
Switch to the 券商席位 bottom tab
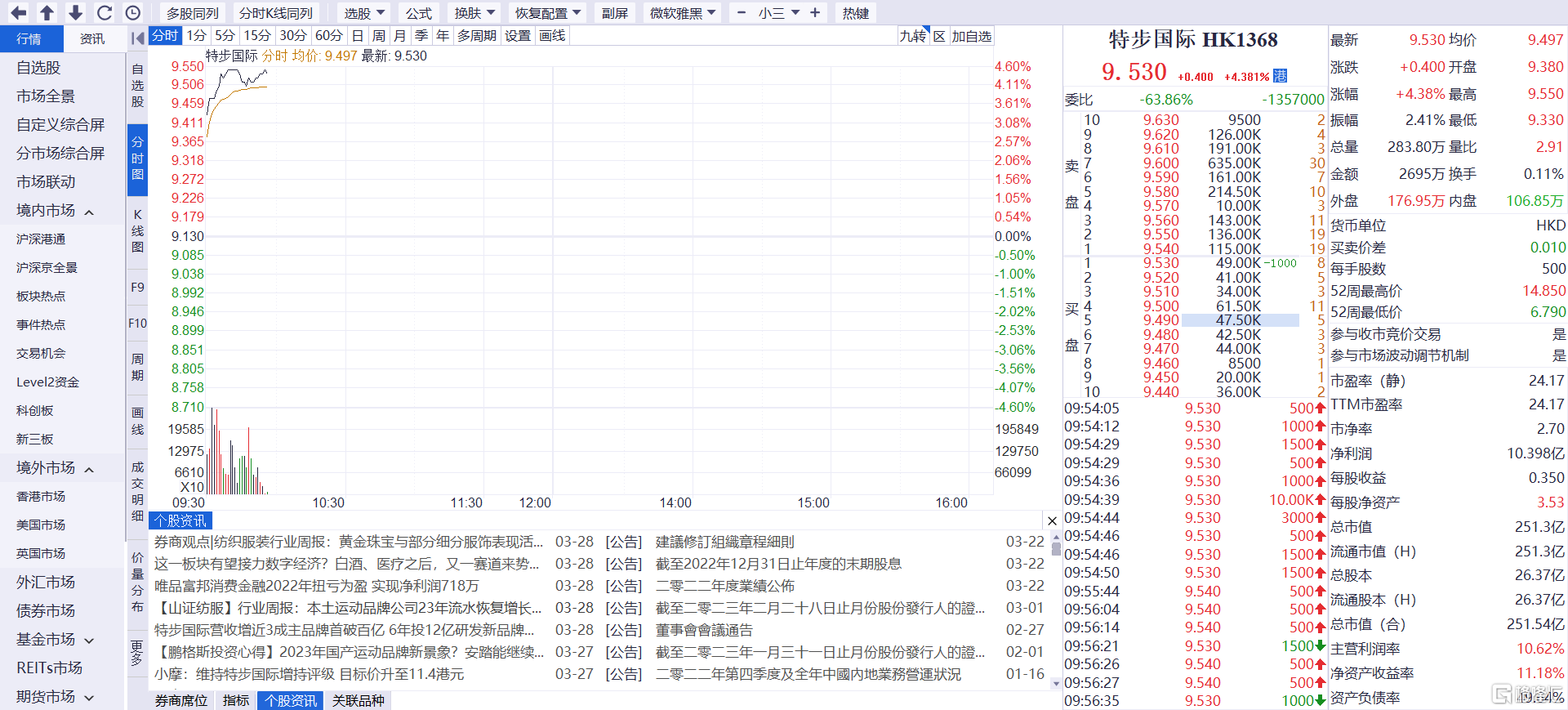coord(180,700)
